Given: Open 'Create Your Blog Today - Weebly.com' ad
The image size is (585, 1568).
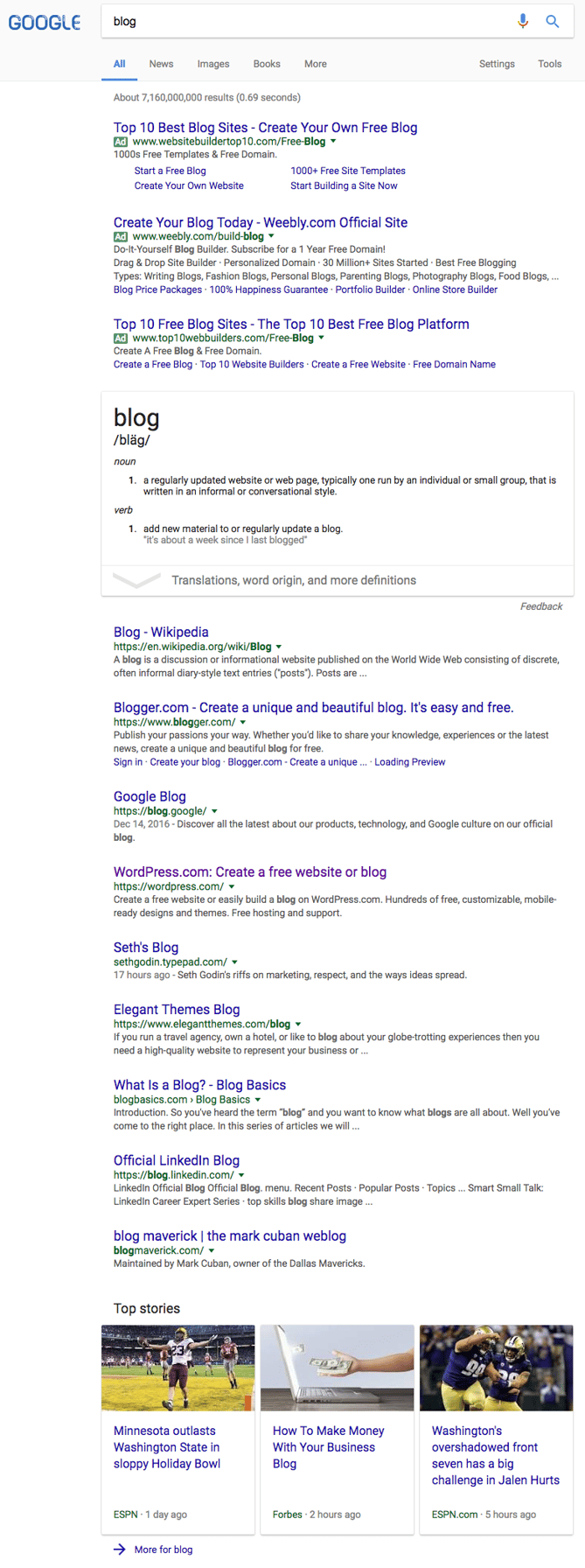Looking at the screenshot, I should click(261, 222).
